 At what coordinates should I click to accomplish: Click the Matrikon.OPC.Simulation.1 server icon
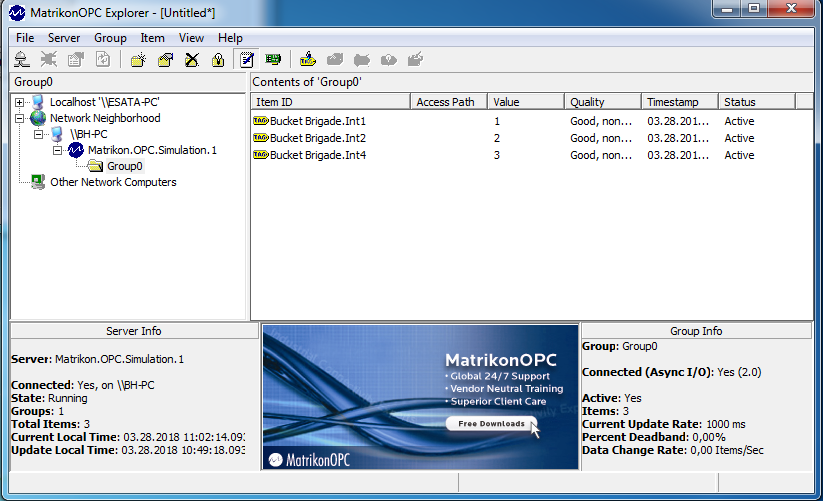coord(76,150)
